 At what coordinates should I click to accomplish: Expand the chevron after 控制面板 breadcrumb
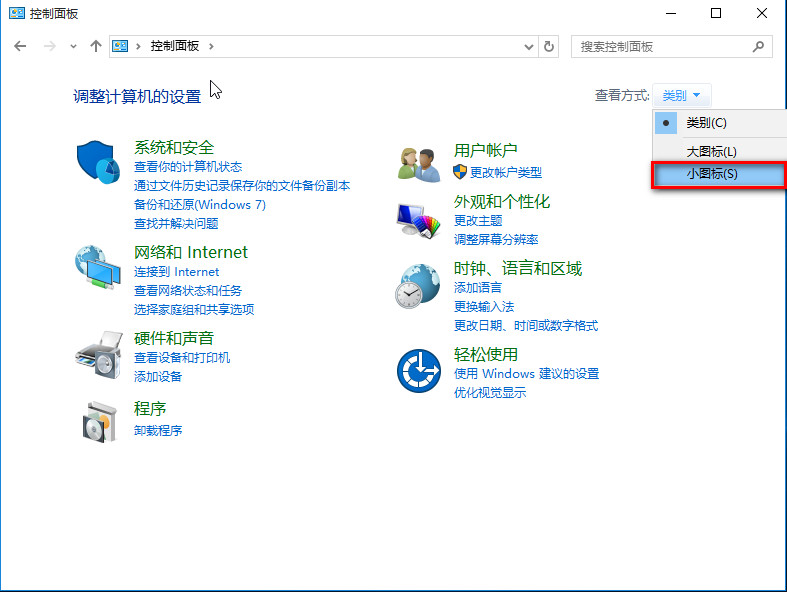click(x=211, y=46)
